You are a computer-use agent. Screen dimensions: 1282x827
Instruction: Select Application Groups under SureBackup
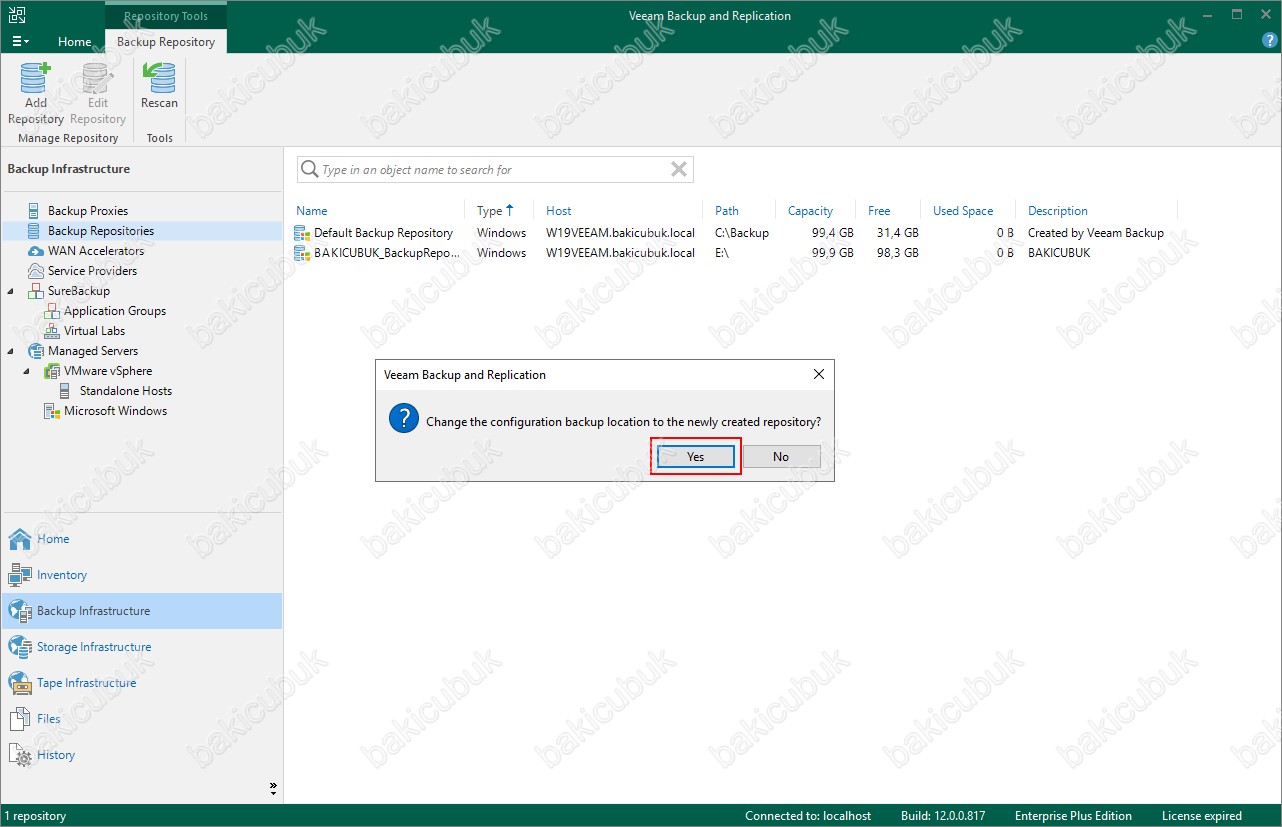115,311
